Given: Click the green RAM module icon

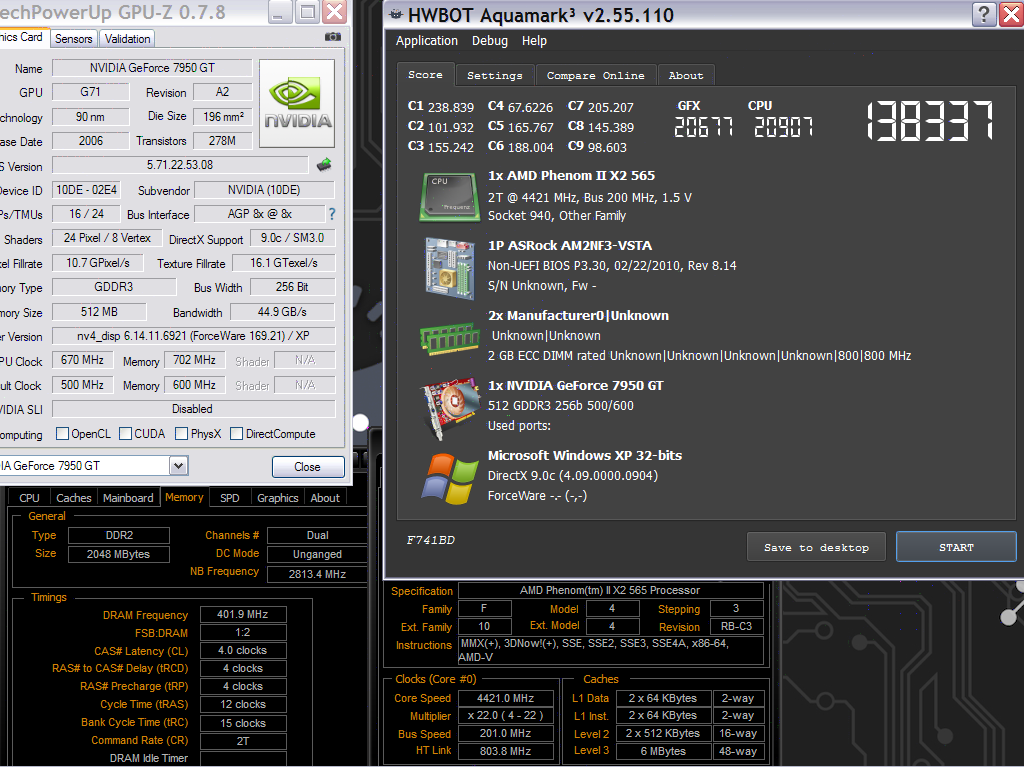Looking at the screenshot, I should click(x=449, y=338).
